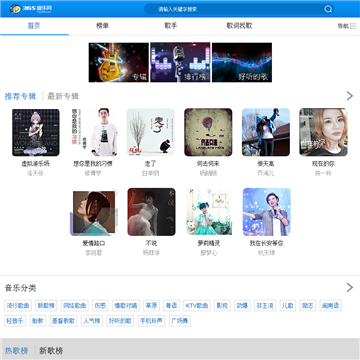The image size is (360, 360).
Task: Select the 非主流 category tag
Action: pyautogui.click(x=265, y=305)
